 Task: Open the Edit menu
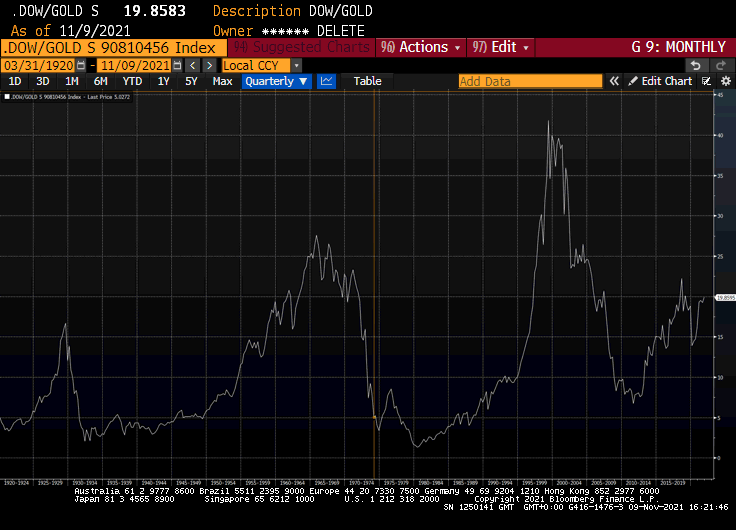point(502,47)
